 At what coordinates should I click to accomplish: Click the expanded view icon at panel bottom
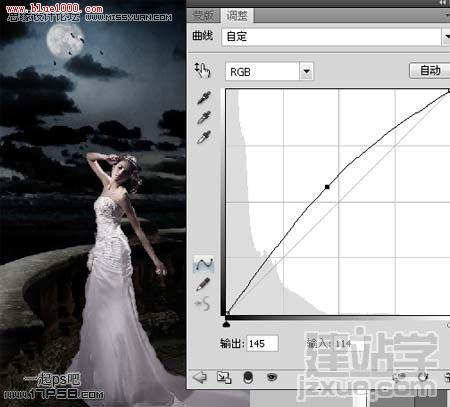224,378
